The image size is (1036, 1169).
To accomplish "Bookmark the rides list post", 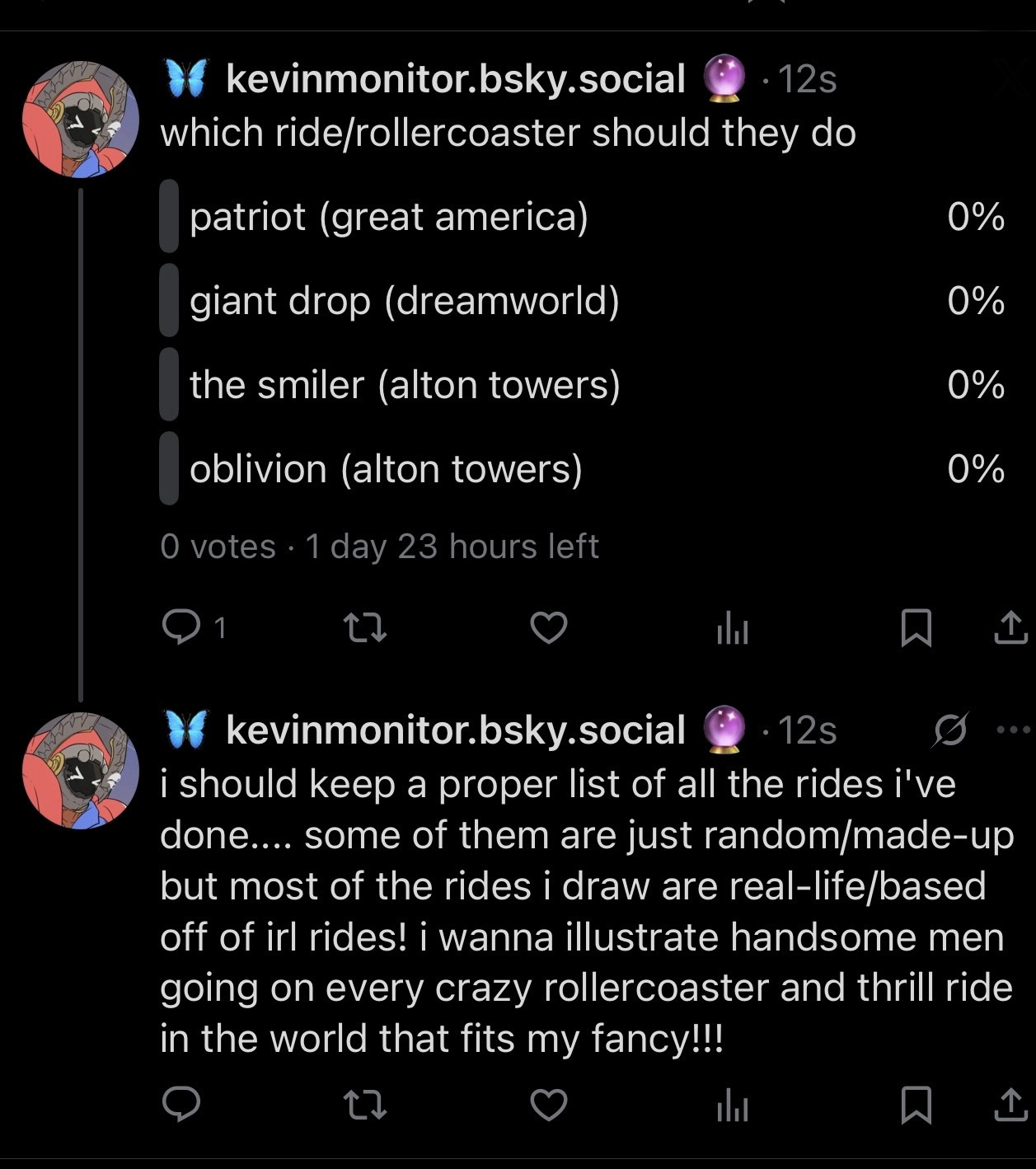I will pos(916,1105).
